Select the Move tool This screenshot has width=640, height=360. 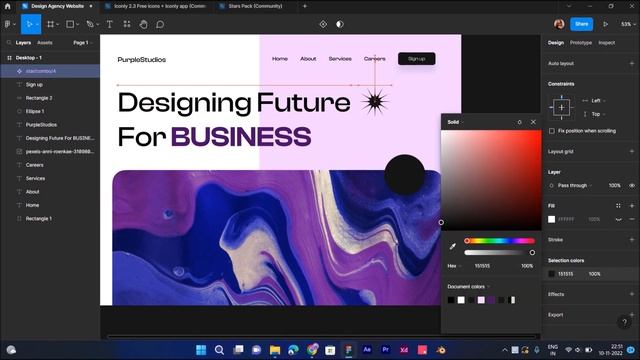tap(29, 24)
